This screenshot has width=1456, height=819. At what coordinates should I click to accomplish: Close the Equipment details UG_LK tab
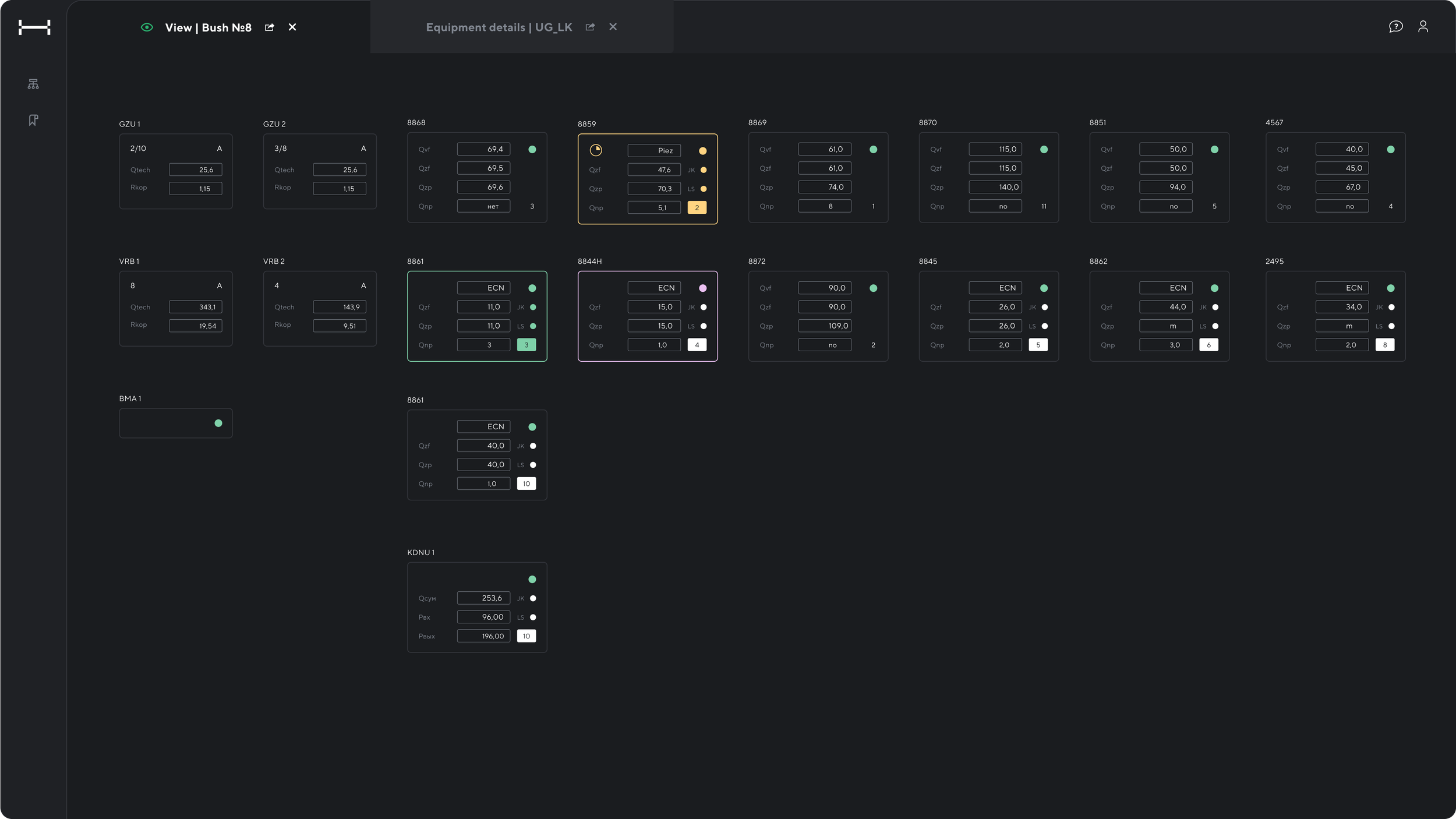(x=613, y=27)
